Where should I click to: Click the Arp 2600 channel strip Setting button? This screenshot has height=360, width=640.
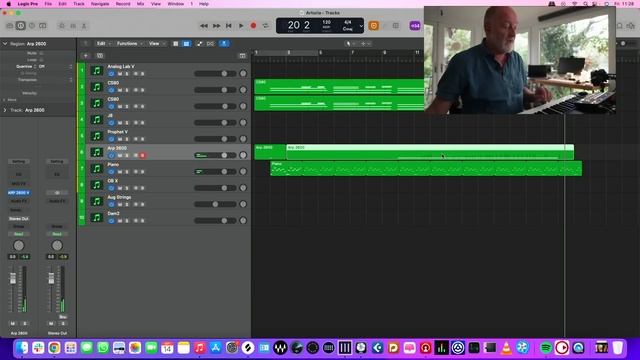[18, 162]
